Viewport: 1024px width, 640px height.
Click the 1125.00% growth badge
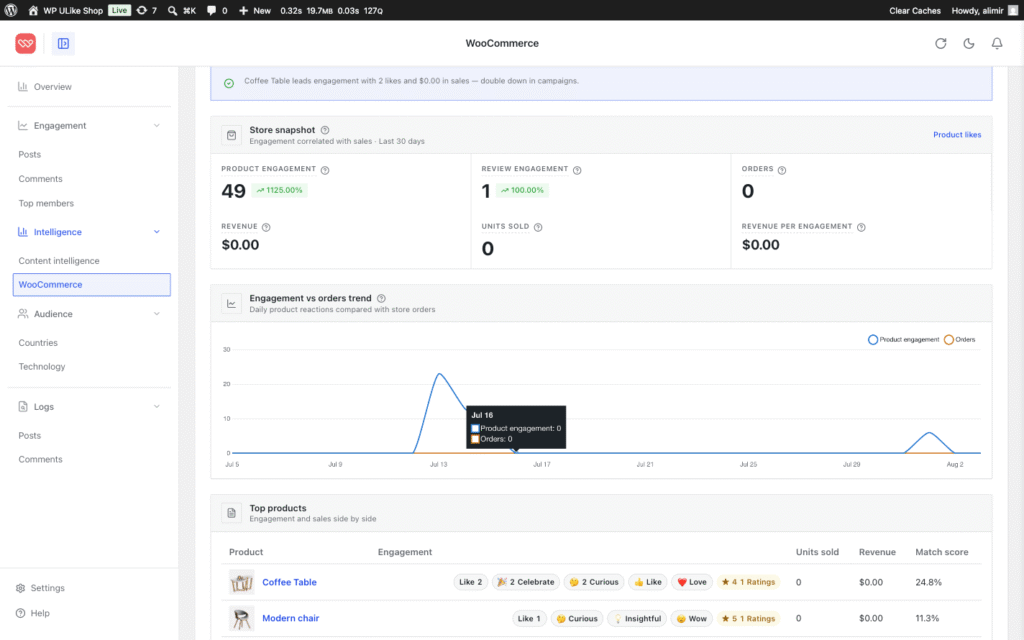[280, 191]
